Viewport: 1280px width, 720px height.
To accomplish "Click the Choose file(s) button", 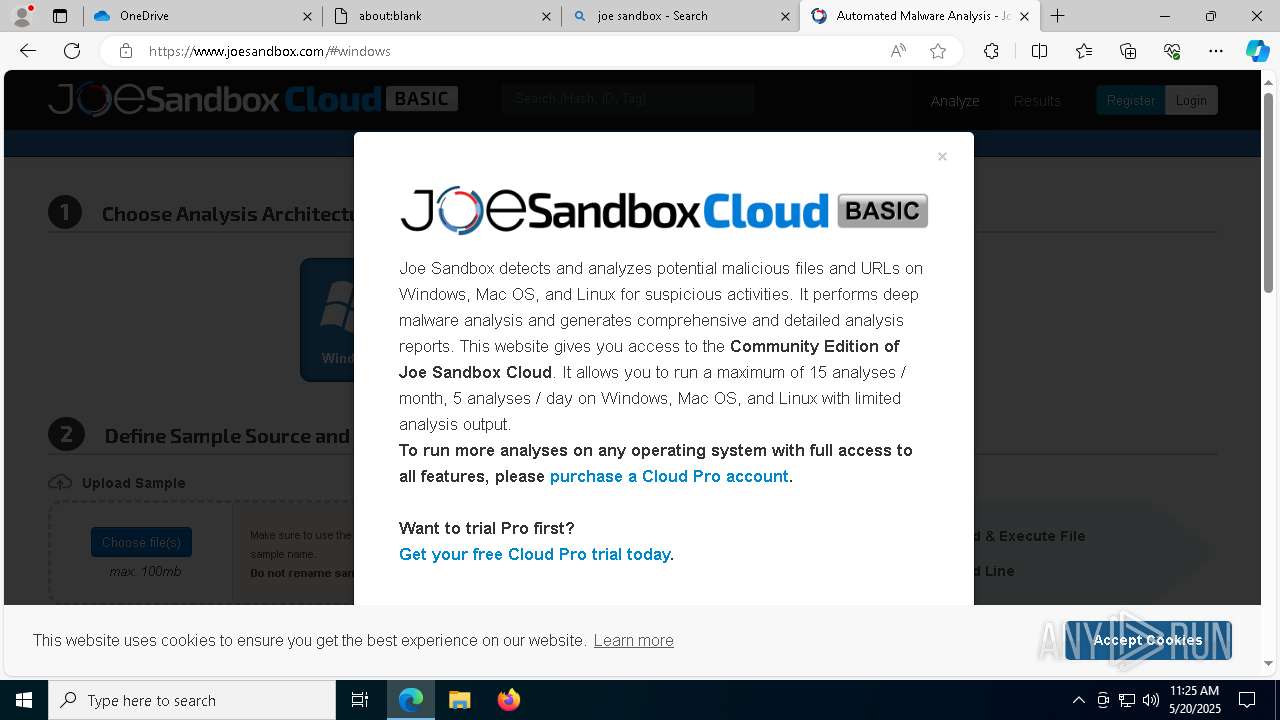I will tap(141, 542).
